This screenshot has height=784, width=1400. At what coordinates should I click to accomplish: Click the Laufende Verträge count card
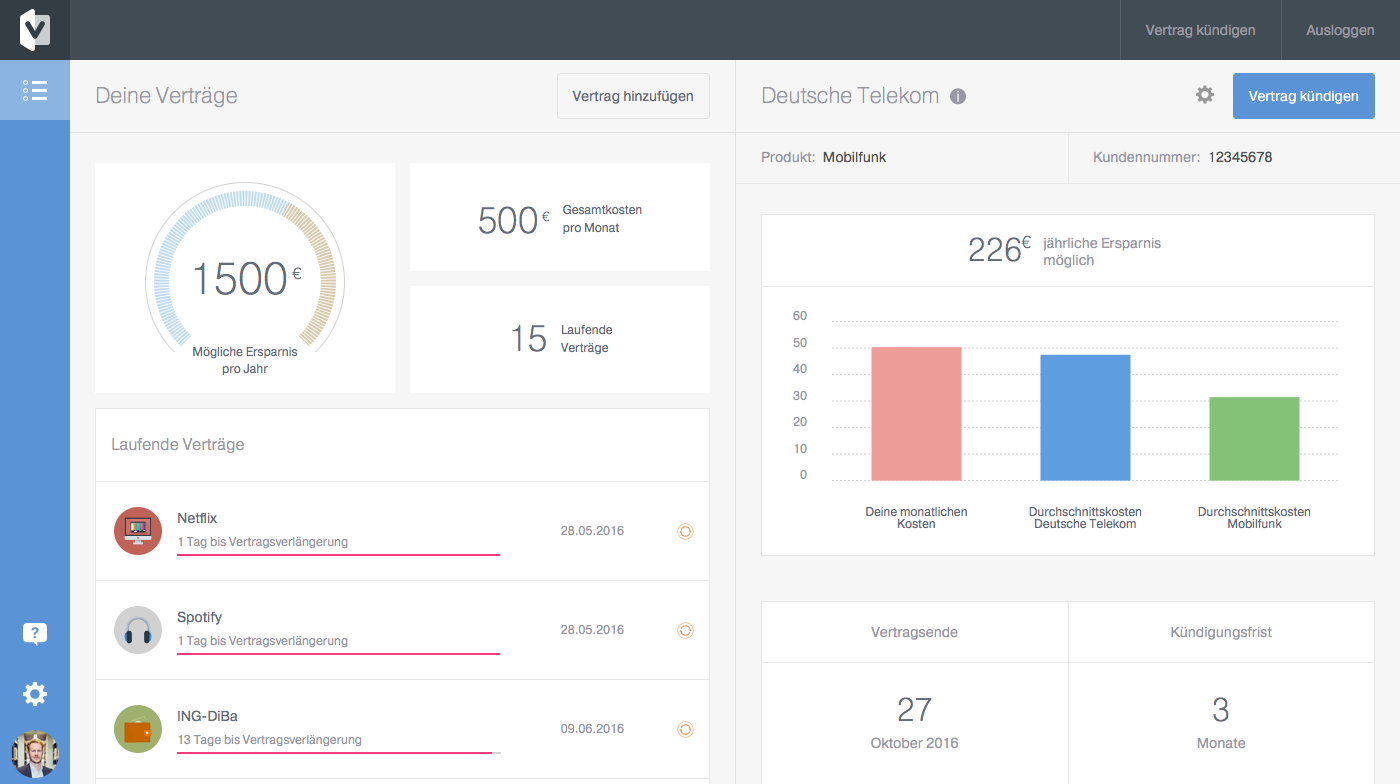click(x=560, y=339)
